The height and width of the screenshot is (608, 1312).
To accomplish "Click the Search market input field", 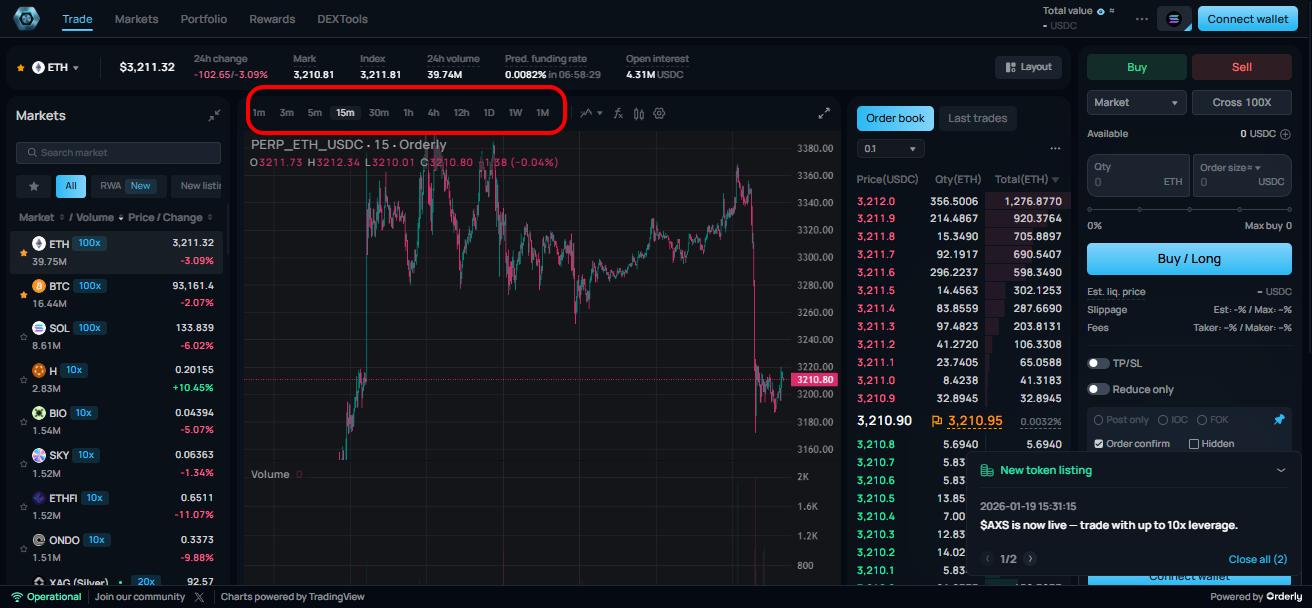I will point(118,153).
